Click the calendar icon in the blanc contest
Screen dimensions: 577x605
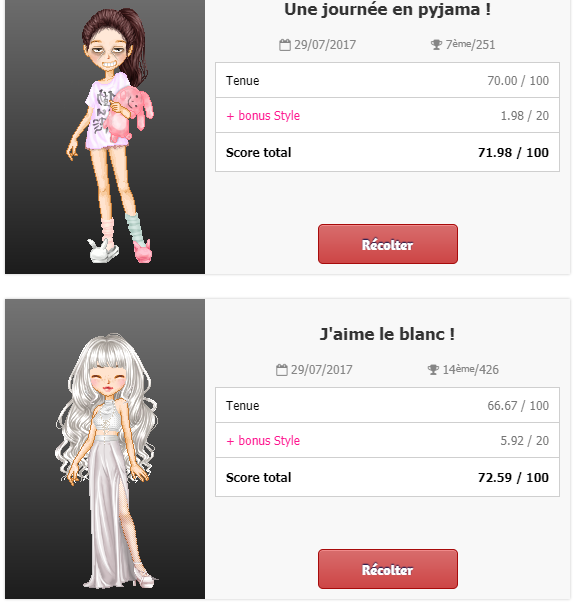click(282, 370)
